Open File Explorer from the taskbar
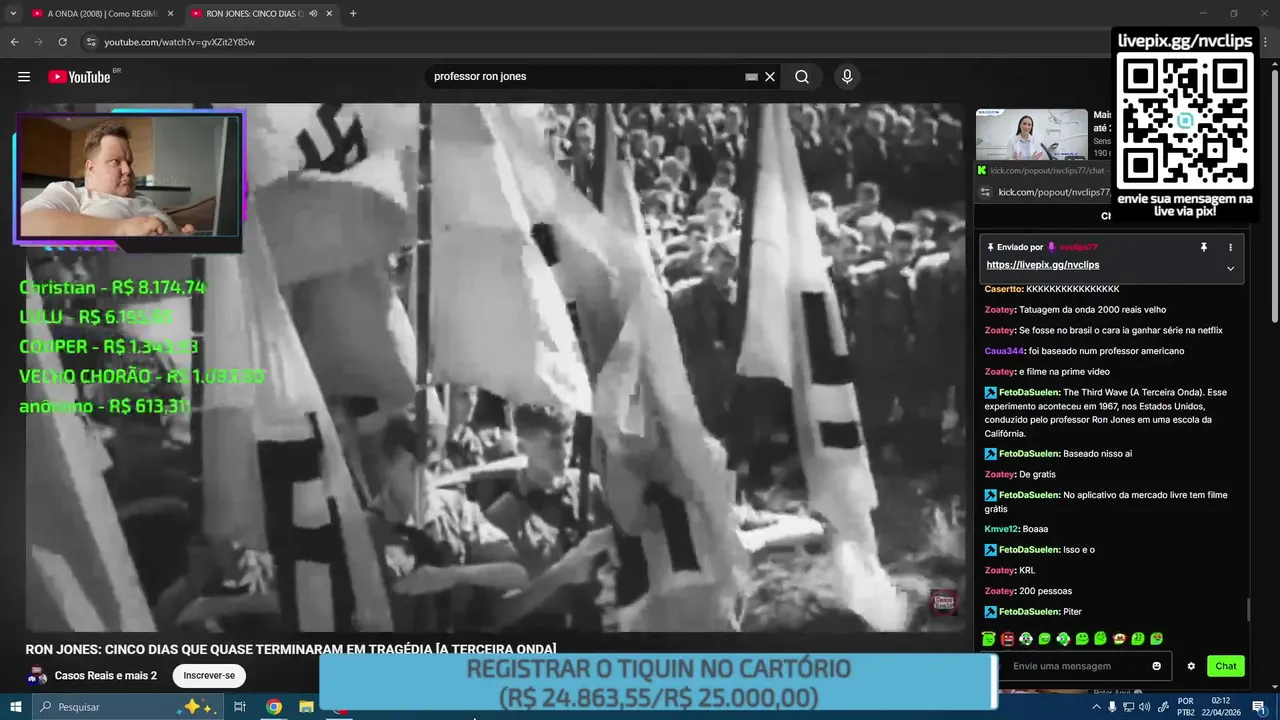The width and height of the screenshot is (1280, 720). coord(306,707)
